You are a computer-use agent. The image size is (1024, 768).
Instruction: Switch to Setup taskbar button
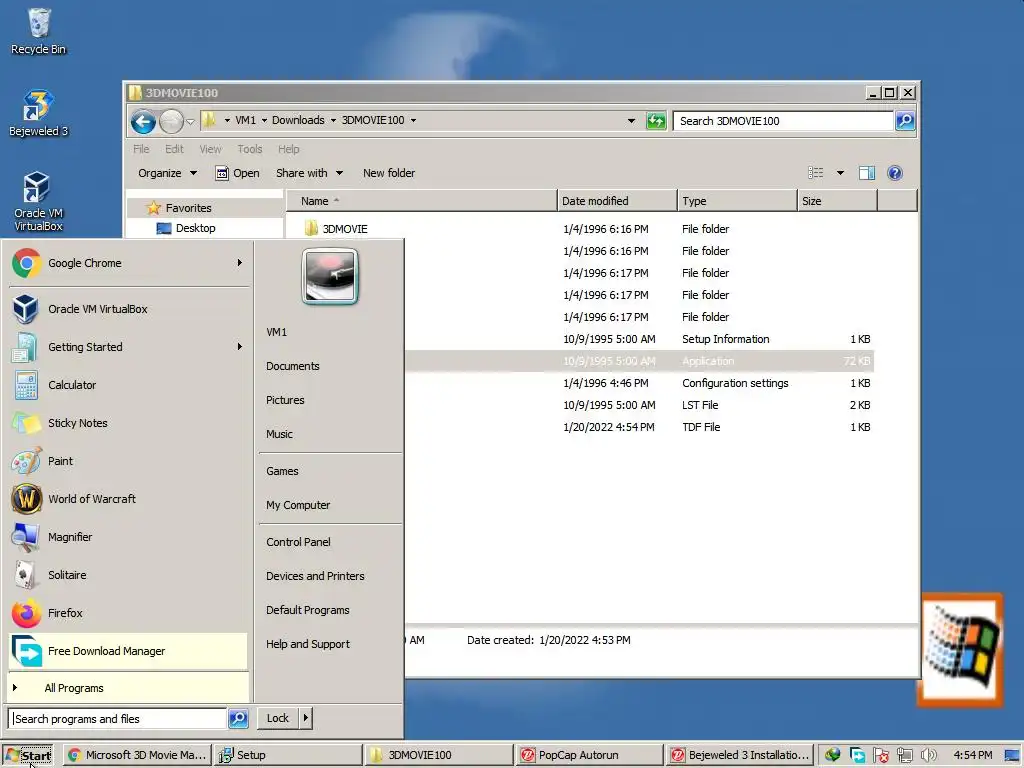288,755
